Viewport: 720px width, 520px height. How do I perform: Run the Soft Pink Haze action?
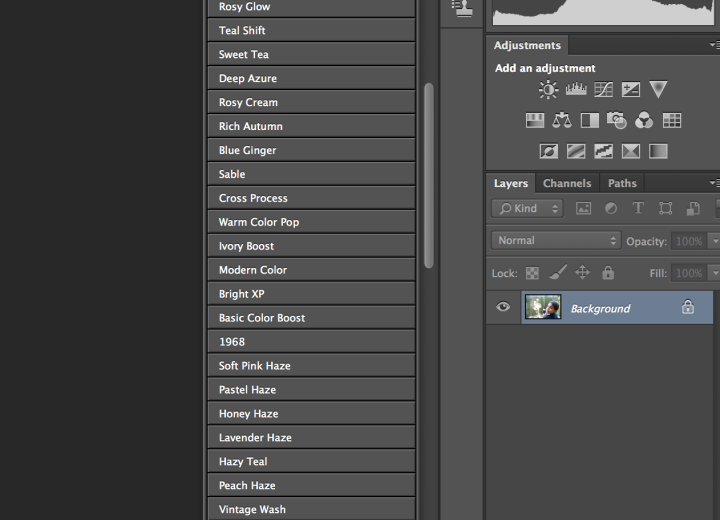(311, 366)
